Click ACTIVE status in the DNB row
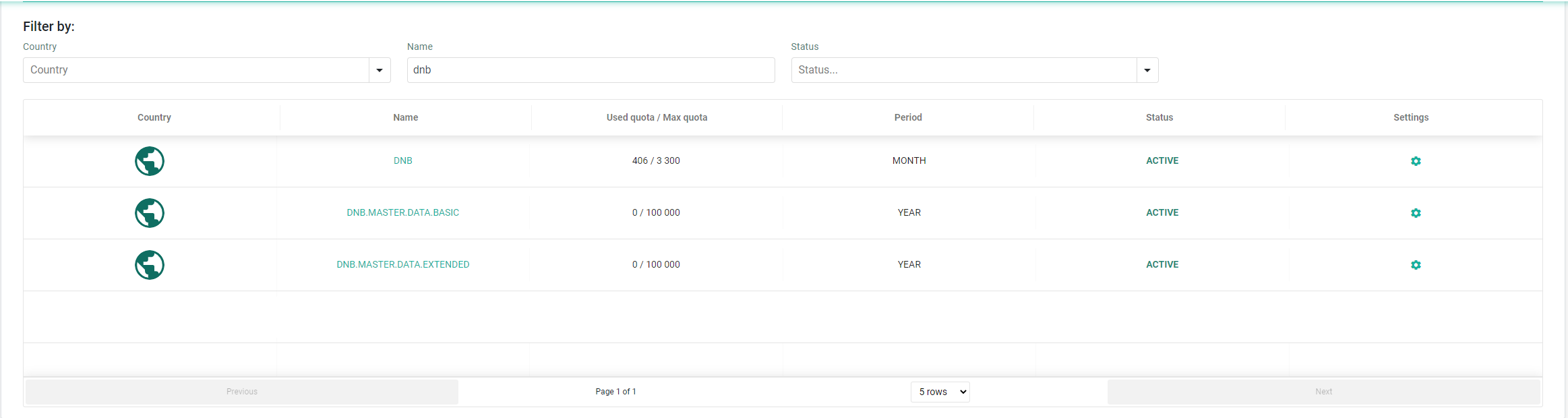The image size is (1568, 418). click(1163, 160)
